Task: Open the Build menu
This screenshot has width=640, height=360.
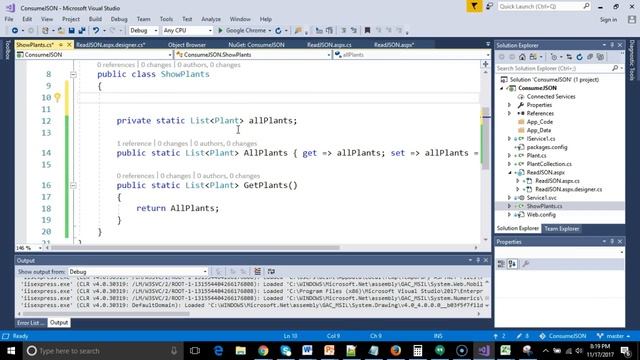Action: pos(95,19)
